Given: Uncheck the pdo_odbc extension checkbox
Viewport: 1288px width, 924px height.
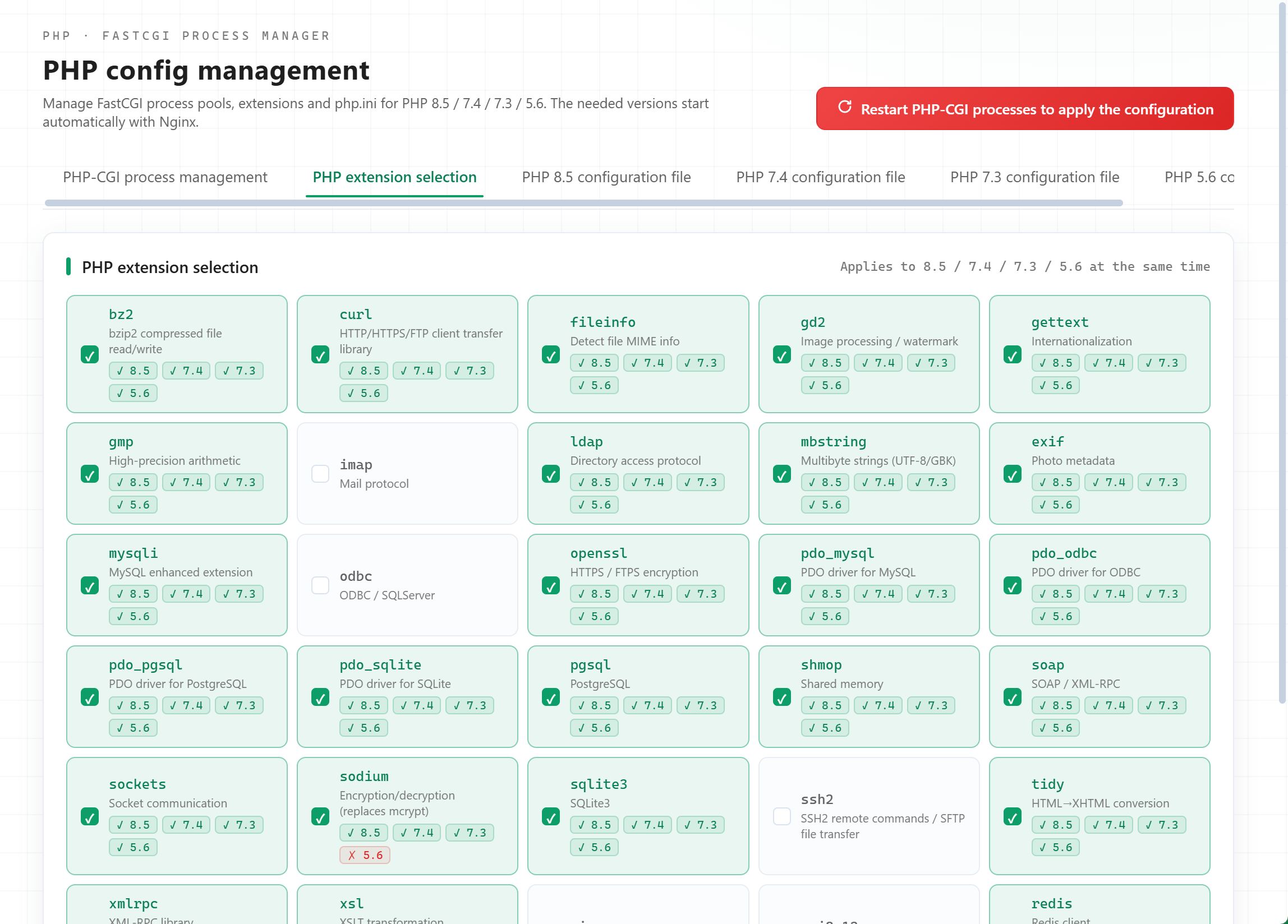Looking at the screenshot, I should 1013,586.
